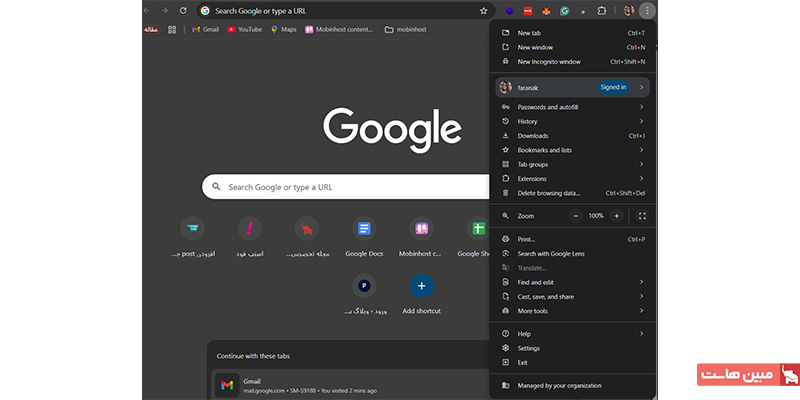Open the mobinhost bookmarks folder
The height and width of the screenshot is (400, 800).
(x=406, y=30)
